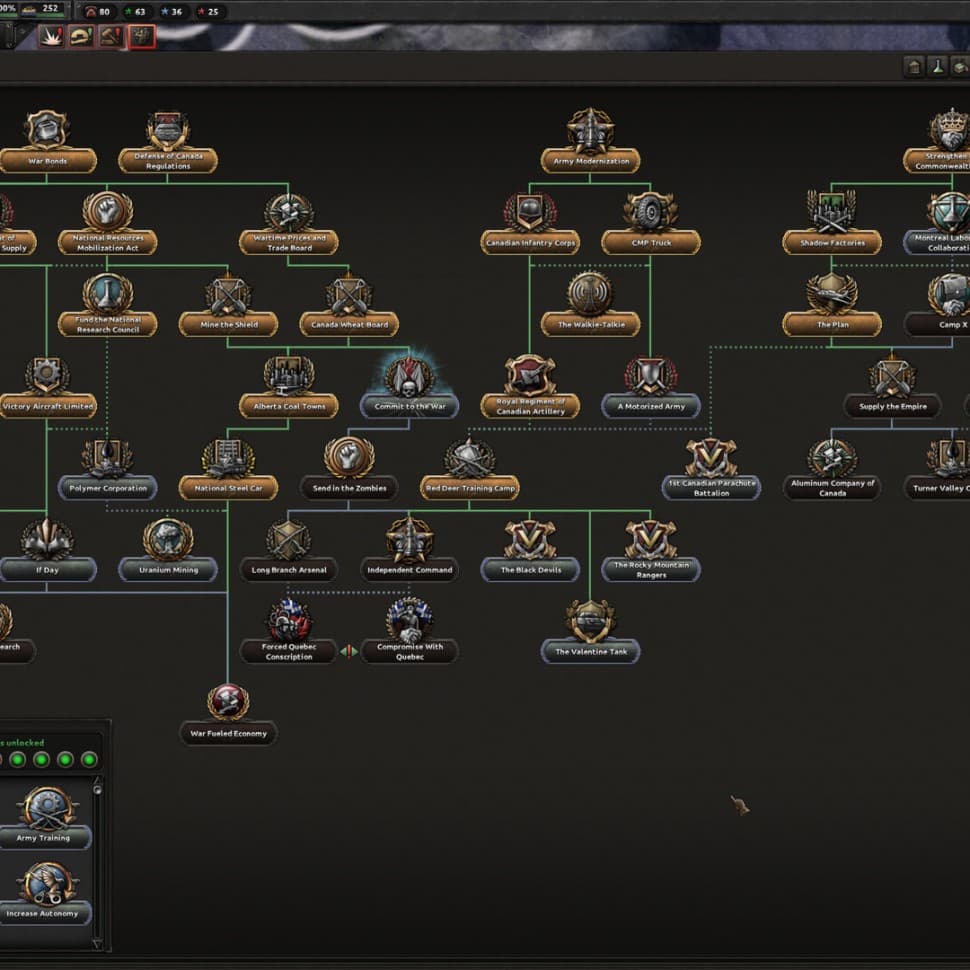Select The Walkie-Talkie focus icon

[x=590, y=296]
